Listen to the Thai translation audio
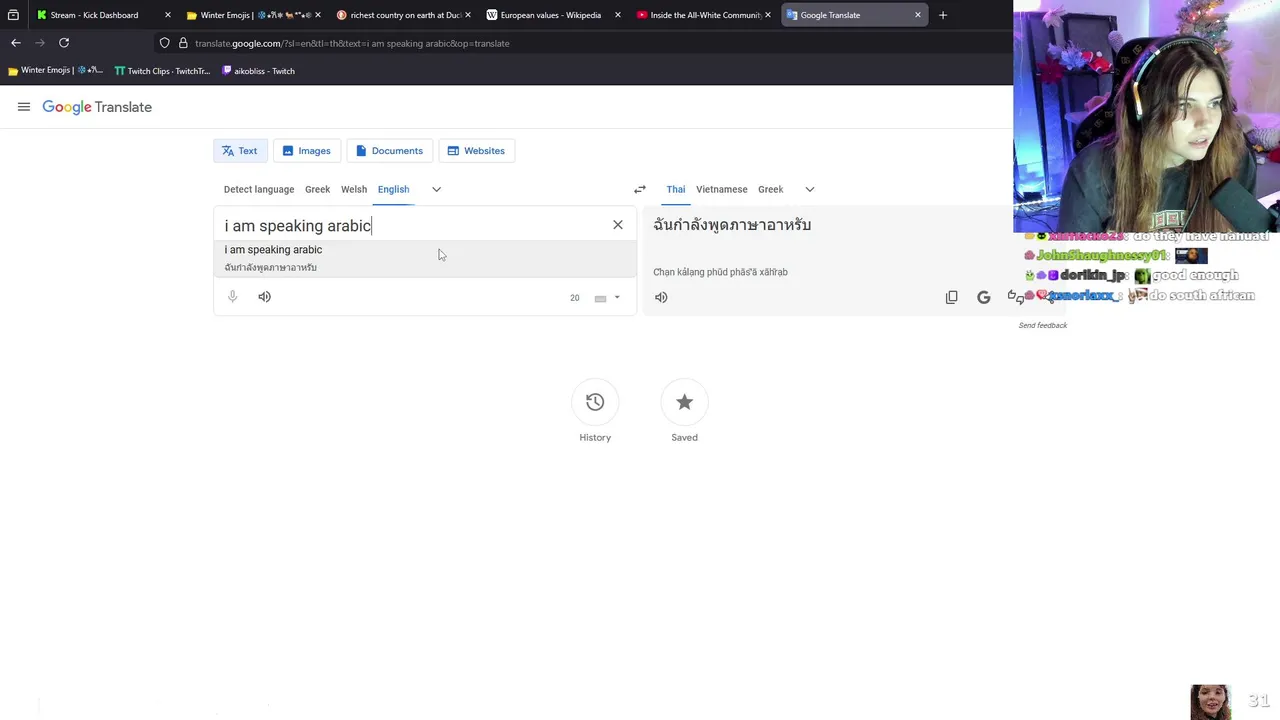 click(x=661, y=297)
